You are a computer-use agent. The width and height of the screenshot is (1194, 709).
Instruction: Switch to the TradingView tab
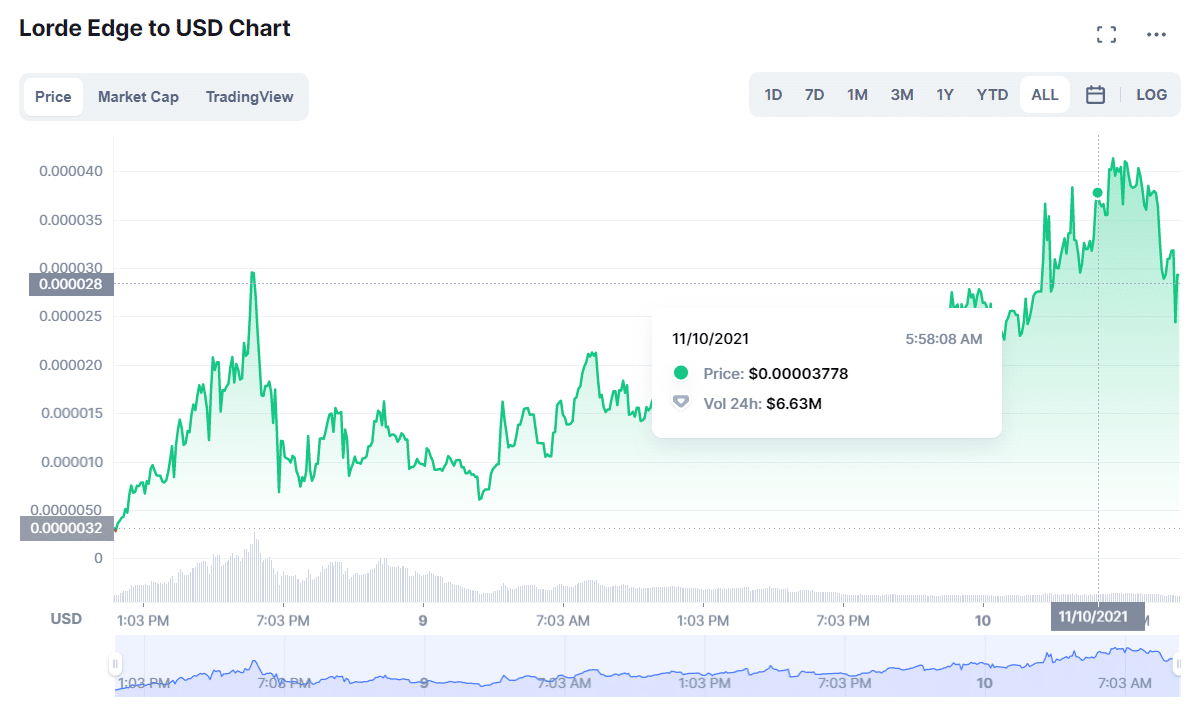[x=249, y=97]
